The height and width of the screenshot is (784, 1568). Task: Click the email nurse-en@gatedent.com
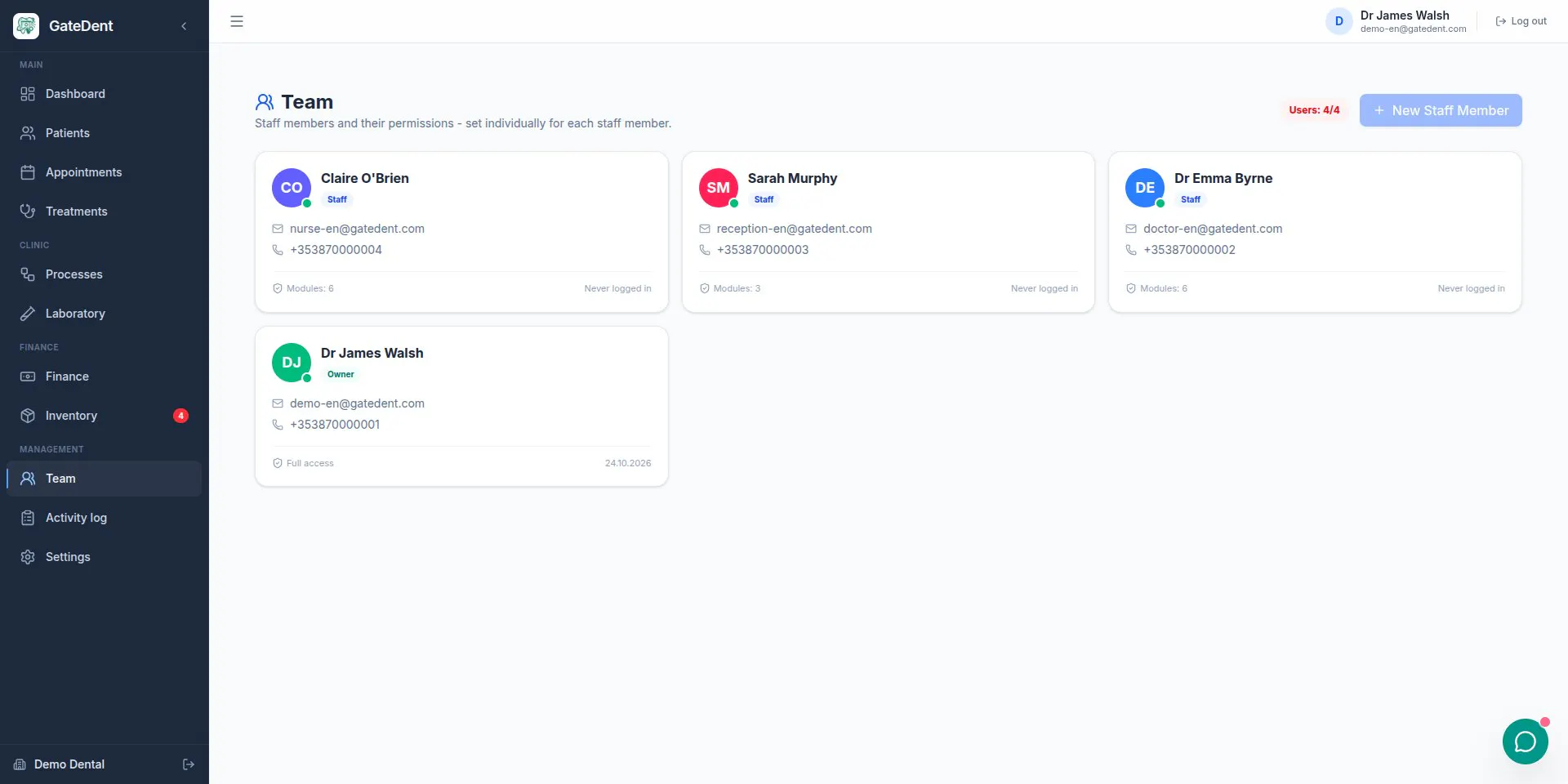357,229
